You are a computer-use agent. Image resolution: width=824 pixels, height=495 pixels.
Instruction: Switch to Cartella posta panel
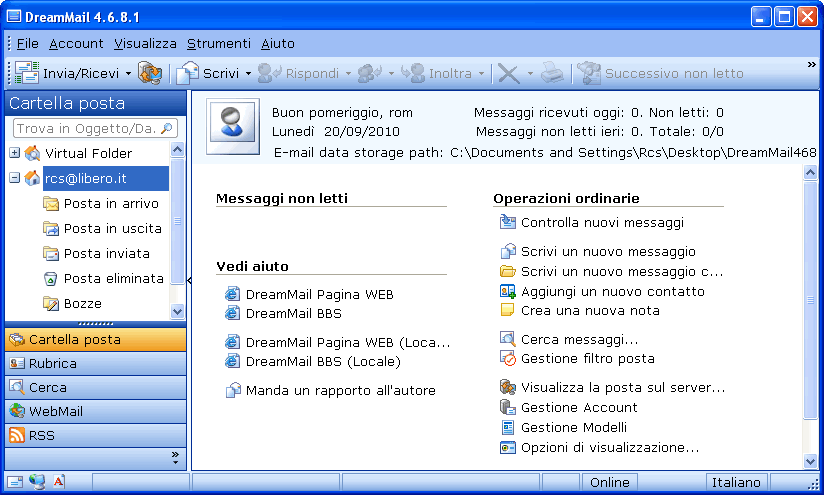point(96,339)
